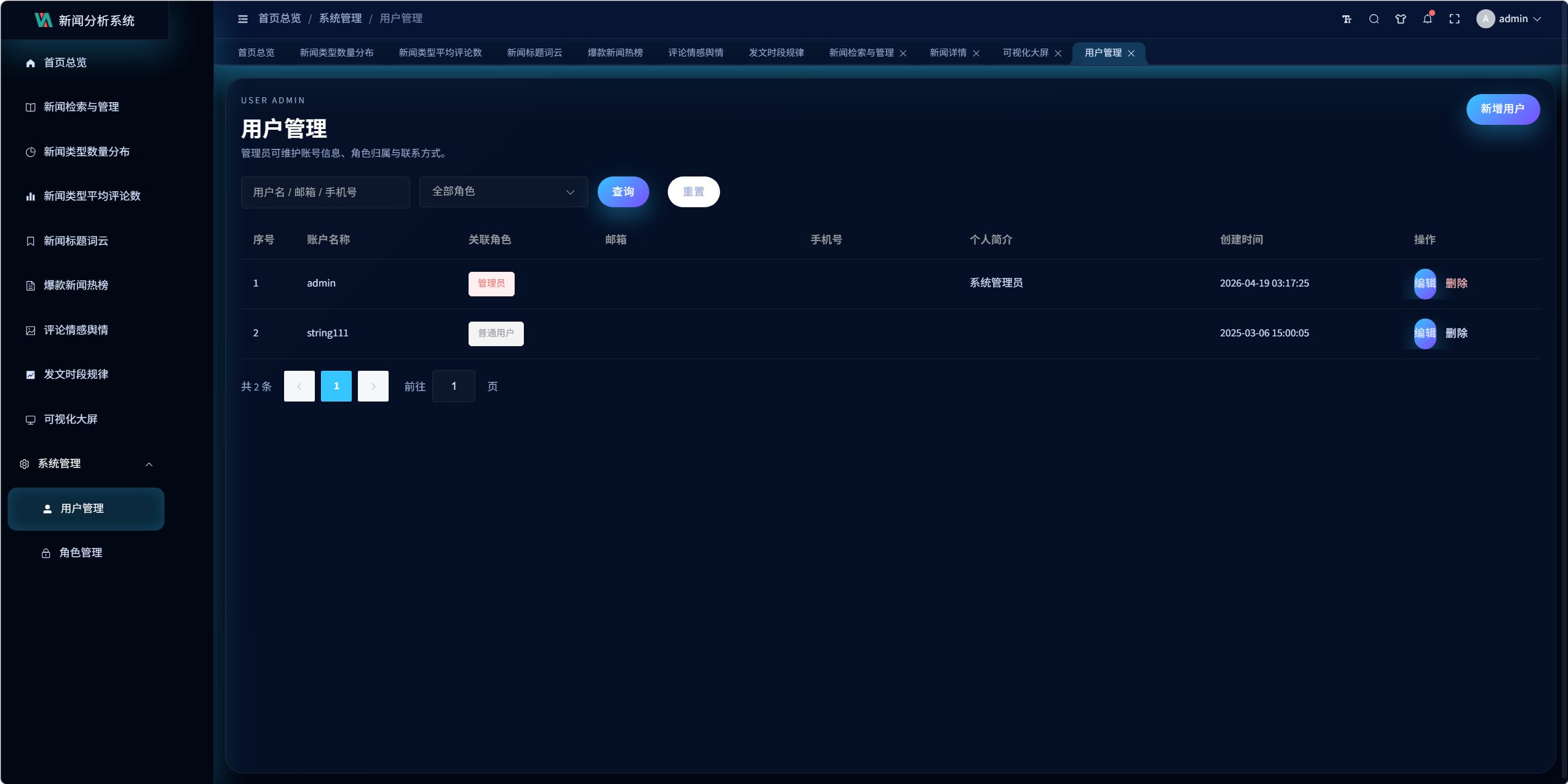Close the 可视化大屏 tab
This screenshot has height=784, width=1568.
[x=1058, y=53]
